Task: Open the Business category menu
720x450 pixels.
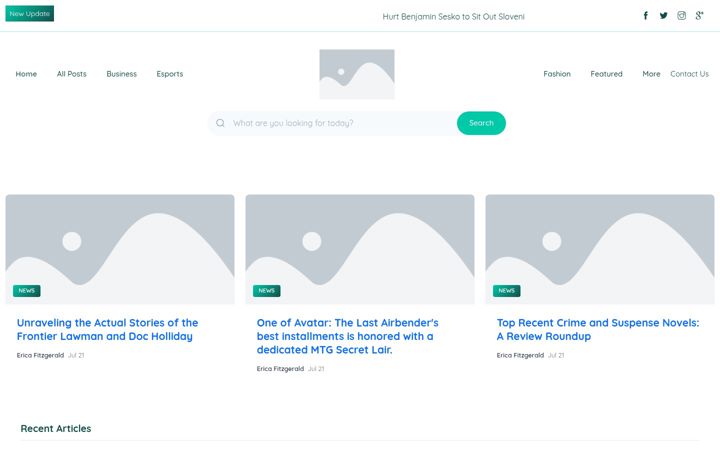Action: tap(122, 74)
